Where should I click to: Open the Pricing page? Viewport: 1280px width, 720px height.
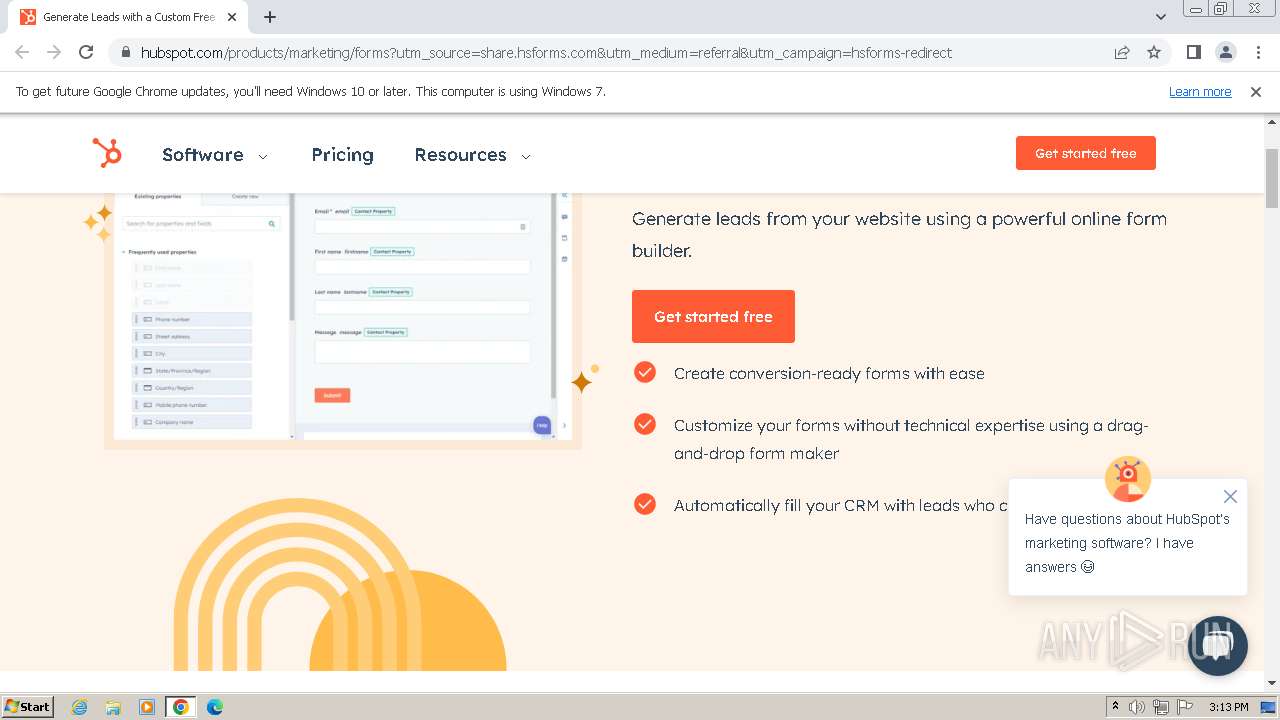342,155
